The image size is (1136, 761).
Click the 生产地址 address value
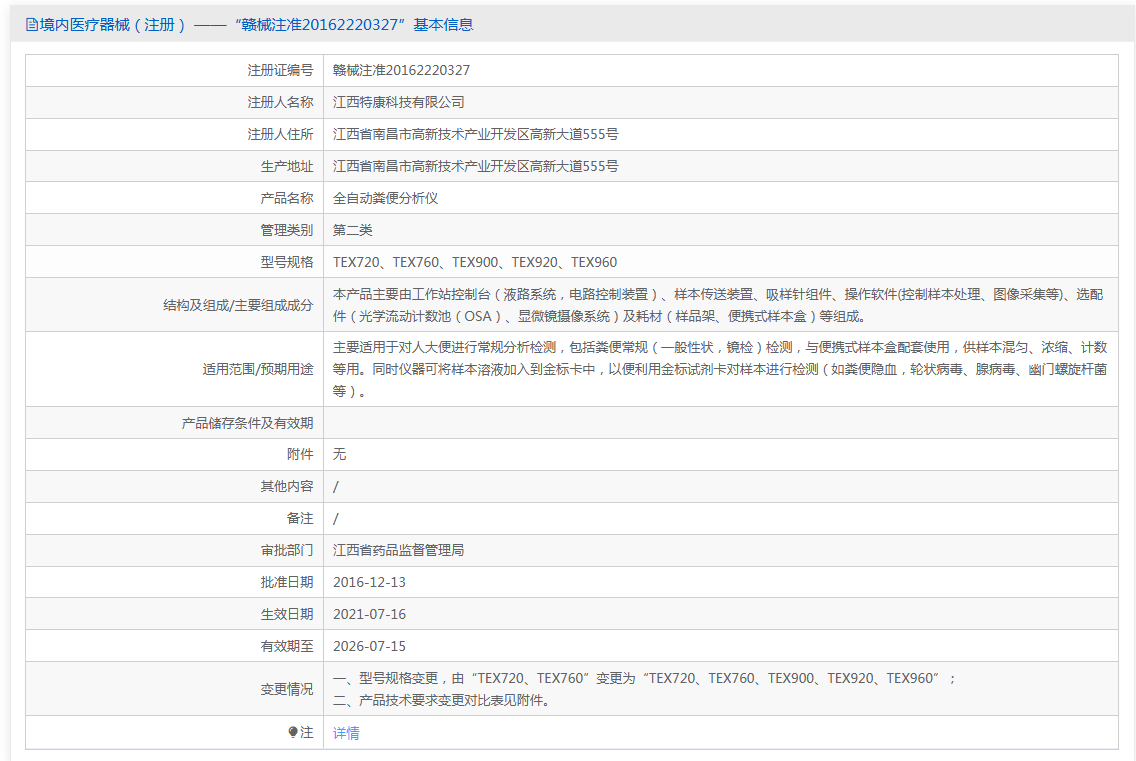[475, 166]
